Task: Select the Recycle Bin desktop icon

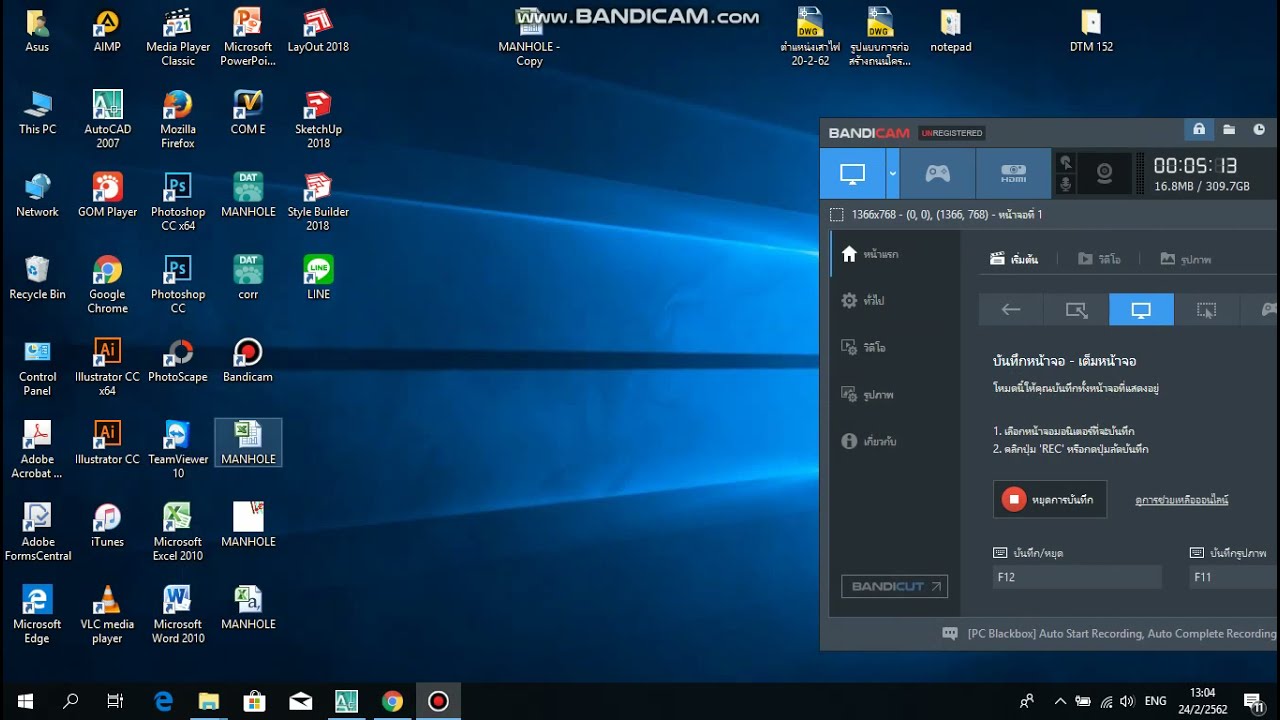Action: point(37,278)
